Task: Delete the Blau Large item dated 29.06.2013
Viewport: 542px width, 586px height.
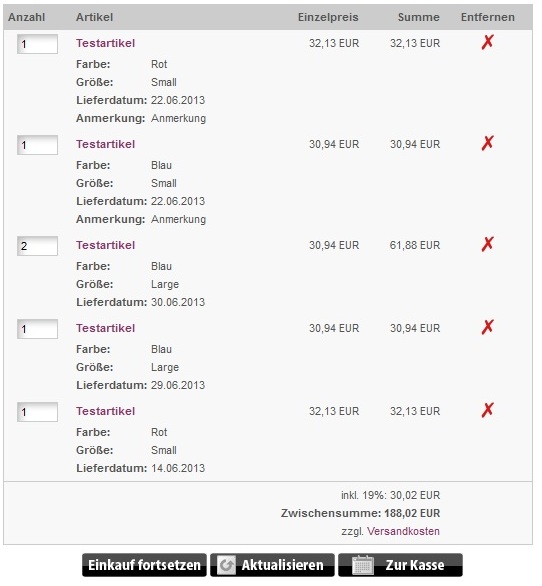Action: pos(487,327)
